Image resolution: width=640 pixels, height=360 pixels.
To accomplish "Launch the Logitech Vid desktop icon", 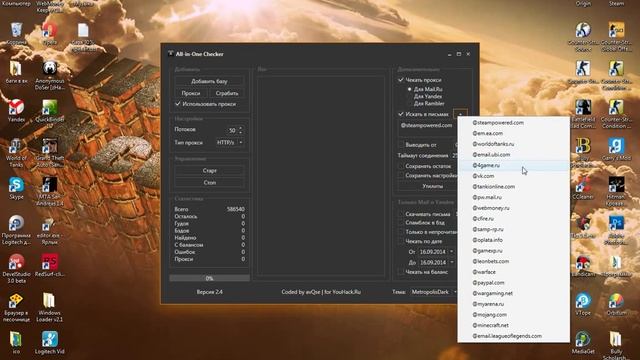I will tap(50, 342).
